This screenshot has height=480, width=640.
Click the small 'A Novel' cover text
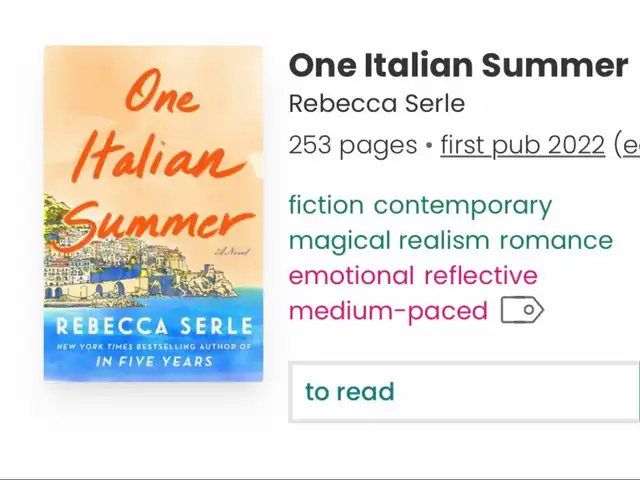pyautogui.click(x=232, y=251)
